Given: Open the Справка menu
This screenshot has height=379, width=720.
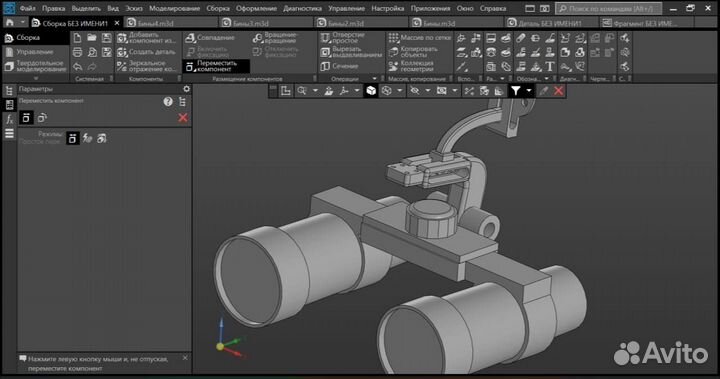Looking at the screenshot, I should (x=493, y=8).
